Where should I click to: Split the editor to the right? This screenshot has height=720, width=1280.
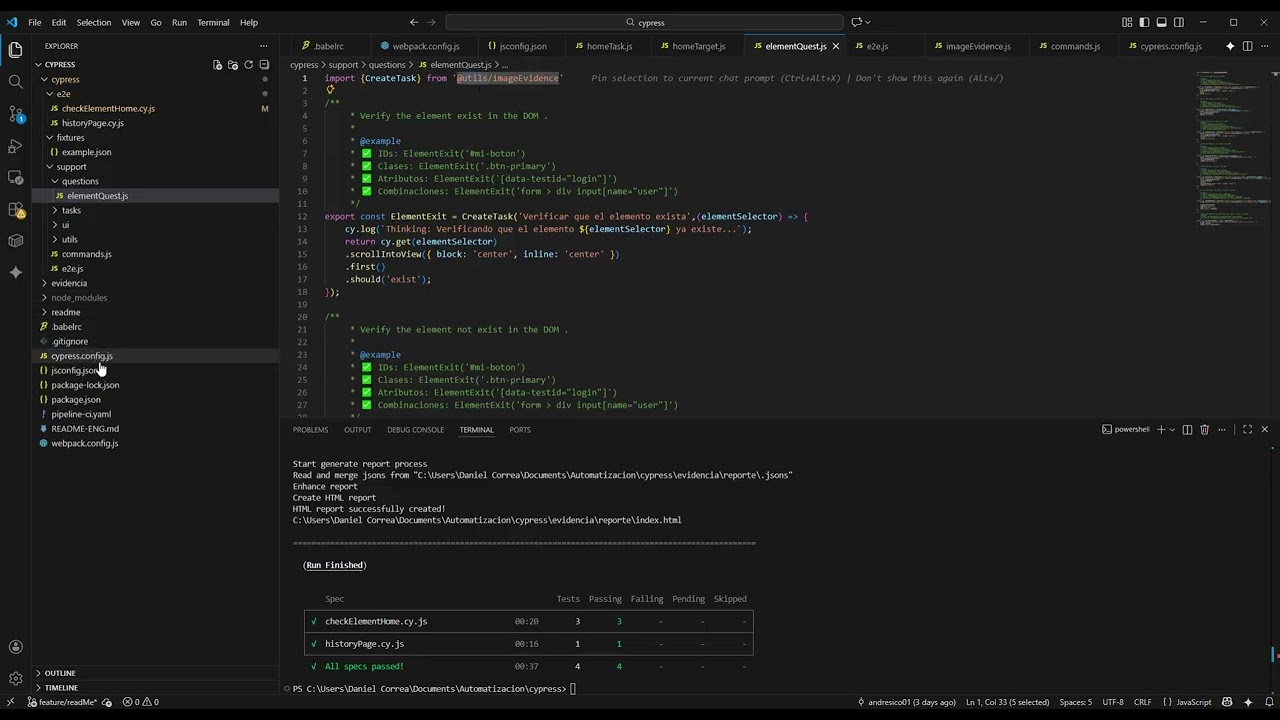pos(1247,46)
